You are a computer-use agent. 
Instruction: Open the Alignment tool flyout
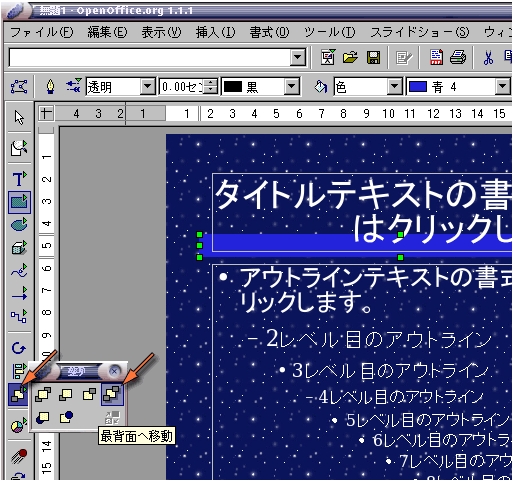tap(18, 370)
